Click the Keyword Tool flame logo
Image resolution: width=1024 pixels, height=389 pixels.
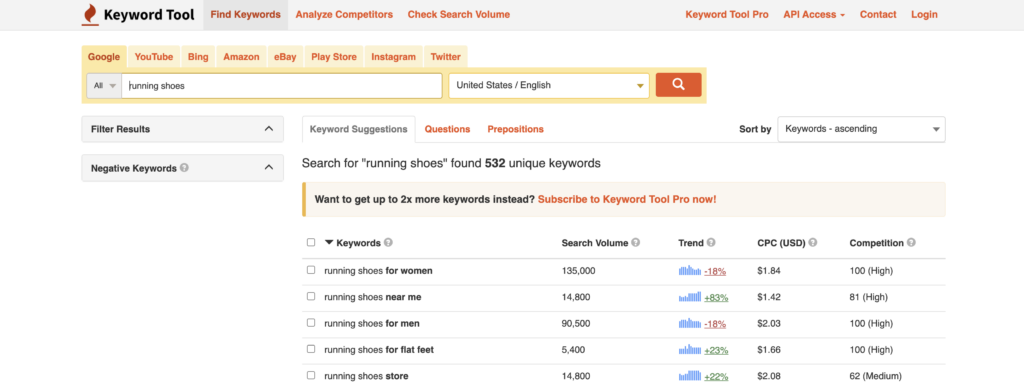tap(89, 14)
